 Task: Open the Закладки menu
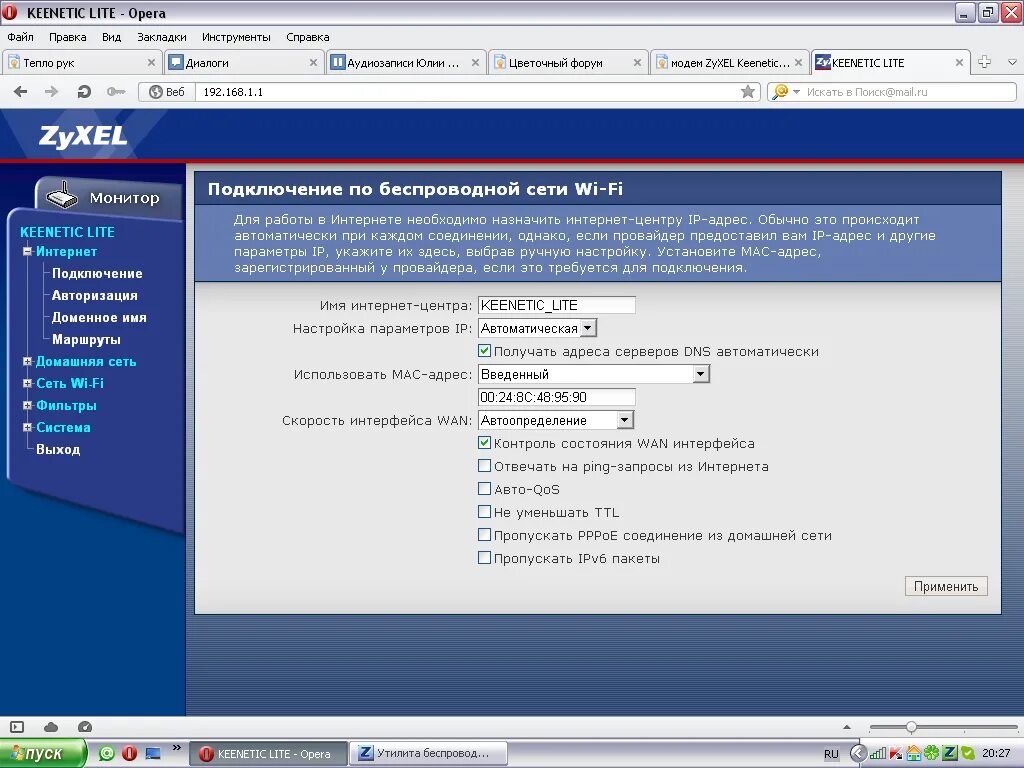(161, 37)
